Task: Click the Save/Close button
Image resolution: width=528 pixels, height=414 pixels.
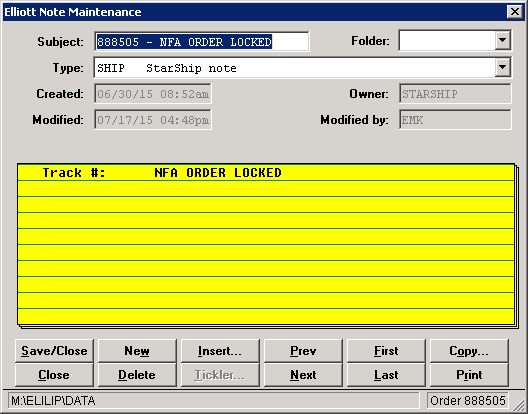Action: [54, 351]
